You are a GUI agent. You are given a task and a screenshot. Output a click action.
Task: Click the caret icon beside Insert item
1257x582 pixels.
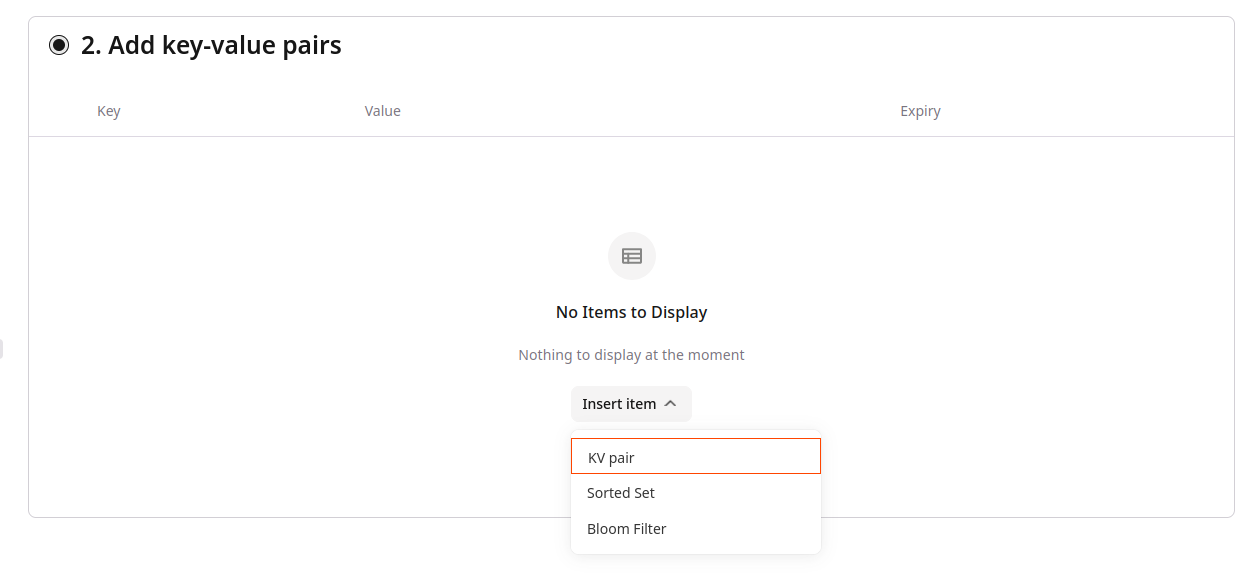click(x=670, y=404)
